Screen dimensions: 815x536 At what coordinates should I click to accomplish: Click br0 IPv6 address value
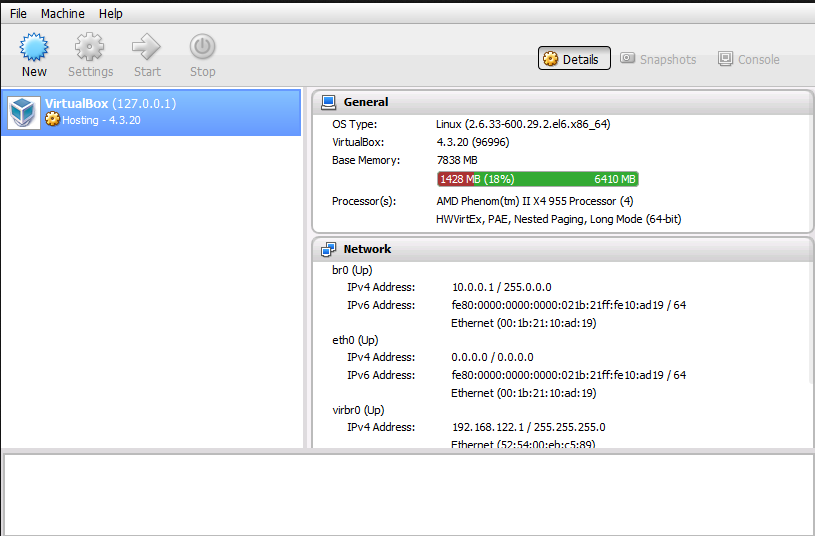point(569,305)
